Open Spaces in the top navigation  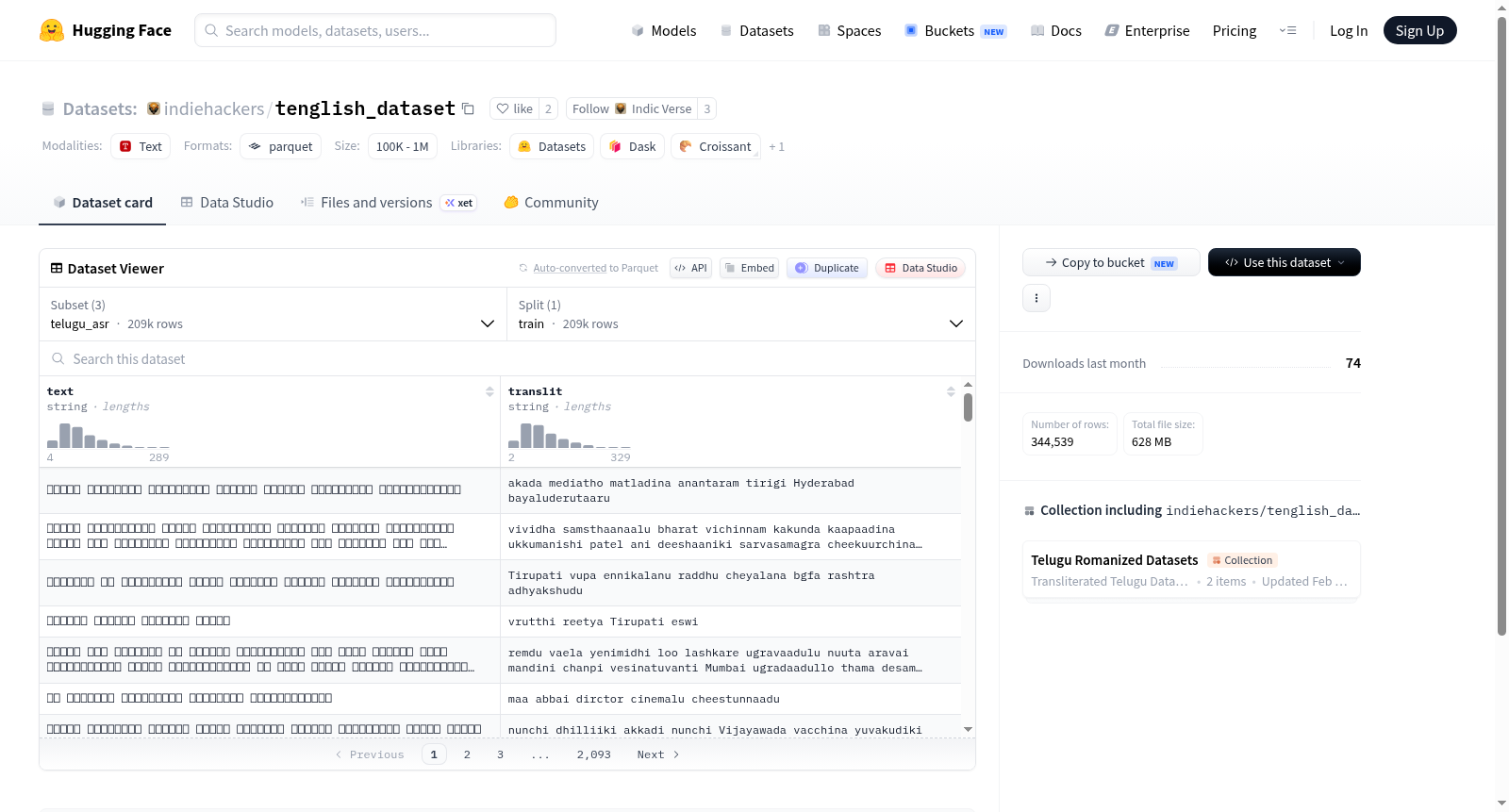click(x=849, y=30)
